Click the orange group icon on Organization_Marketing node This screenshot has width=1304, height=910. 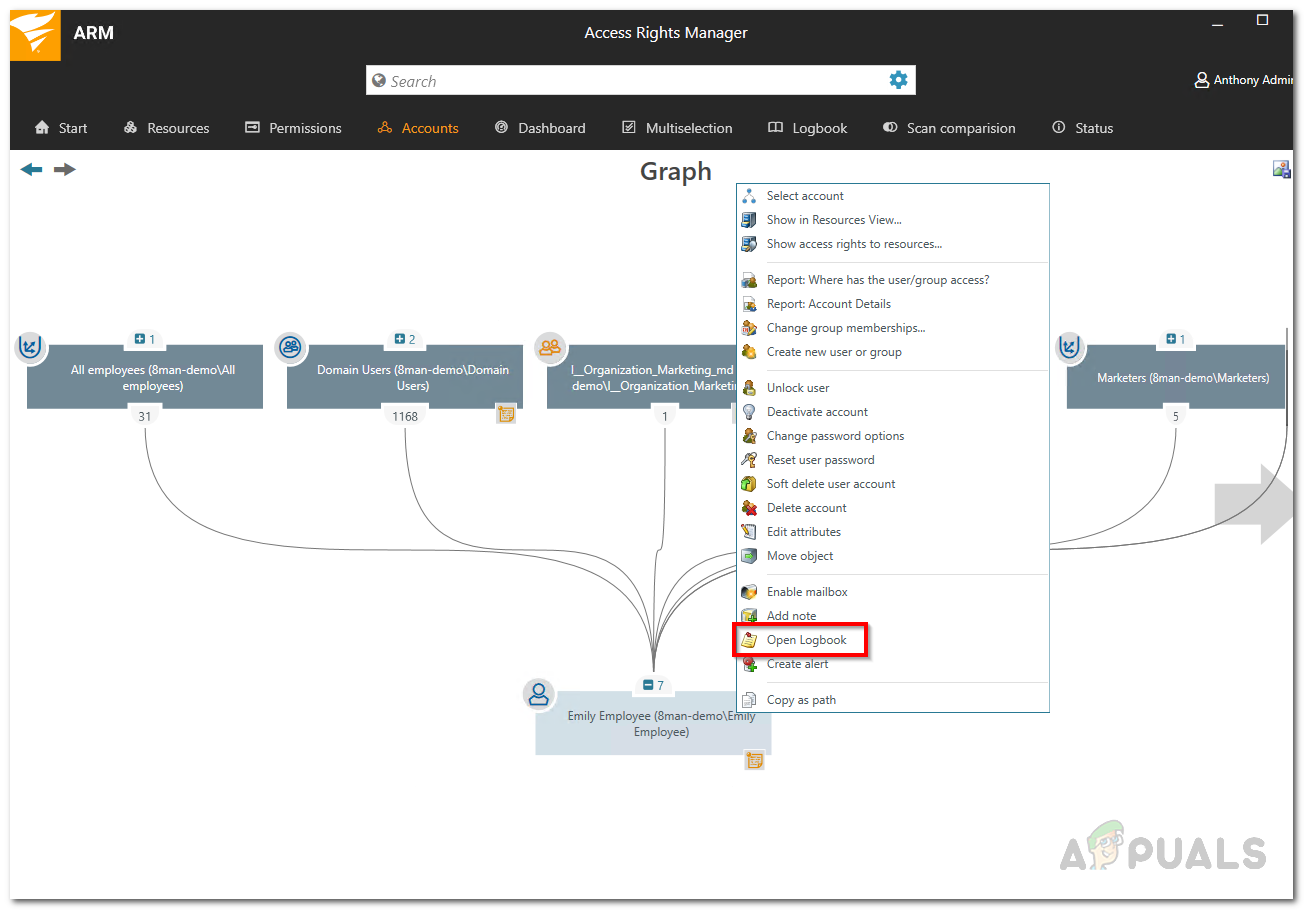pyautogui.click(x=550, y=347)
